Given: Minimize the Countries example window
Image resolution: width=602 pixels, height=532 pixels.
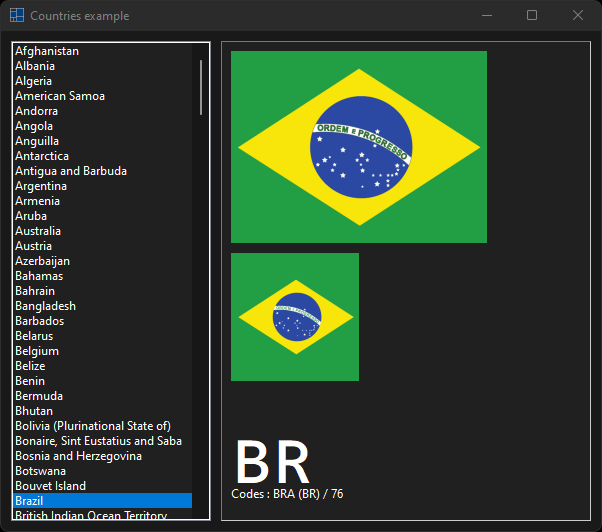Looking at the screenshot, I should tap(487, 15).
